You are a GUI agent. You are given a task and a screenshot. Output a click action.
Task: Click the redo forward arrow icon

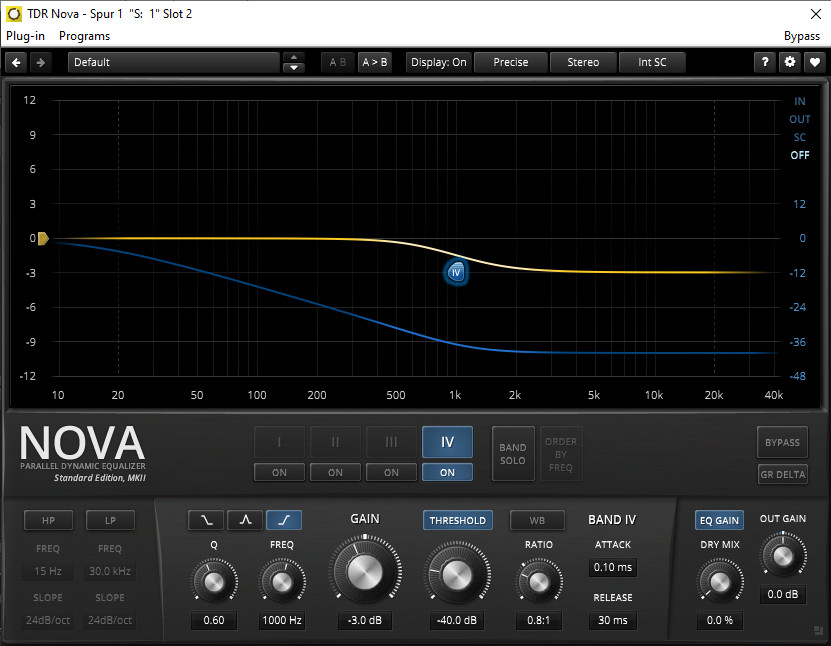(40, 63)
